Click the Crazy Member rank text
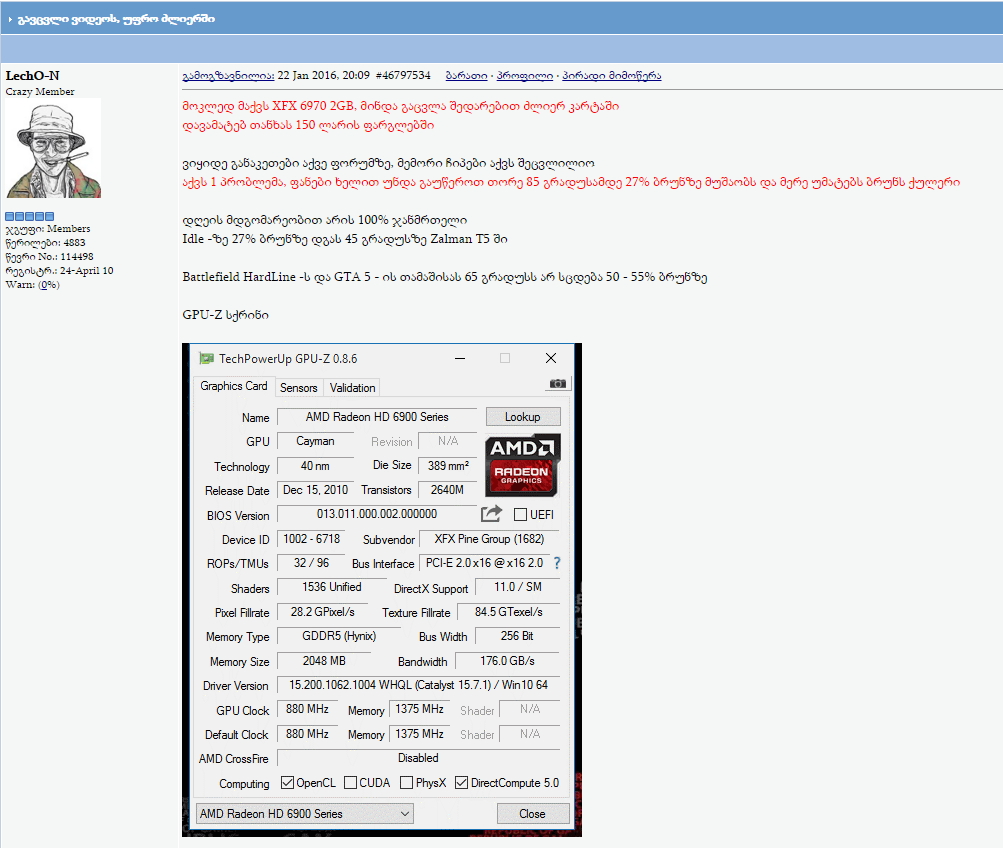This screenshot has height=848, width=1003. pyautogui.click(x=40, y=91)
